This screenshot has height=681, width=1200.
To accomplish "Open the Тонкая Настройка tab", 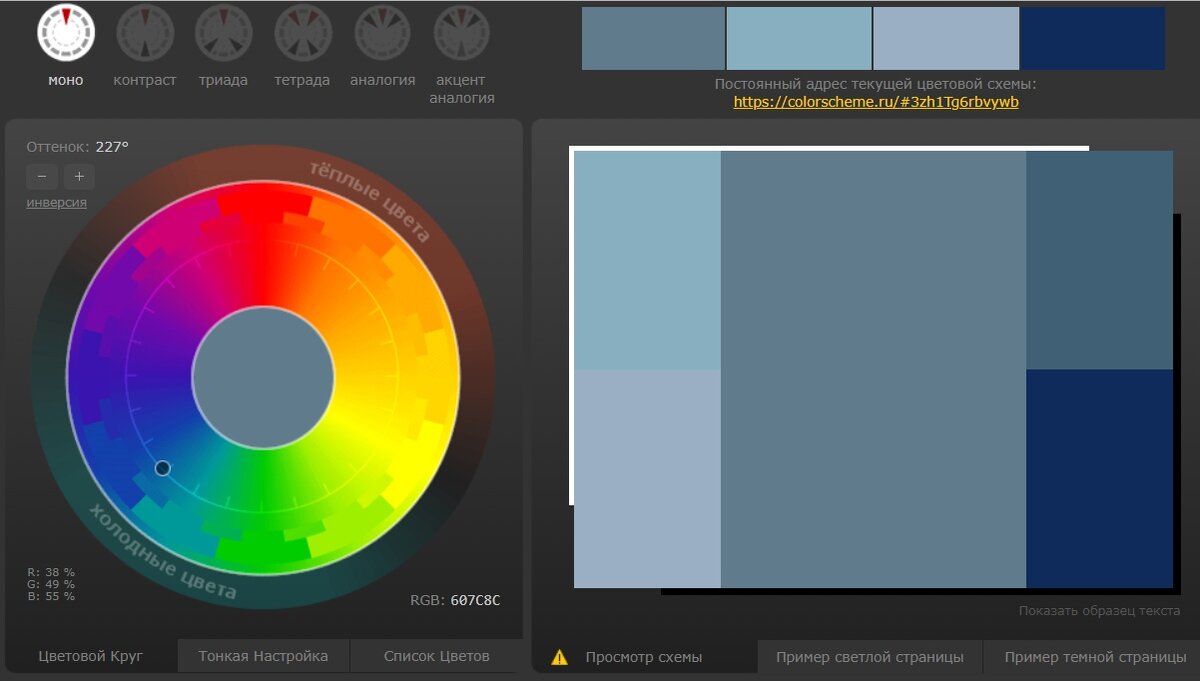I will point(263,656).
